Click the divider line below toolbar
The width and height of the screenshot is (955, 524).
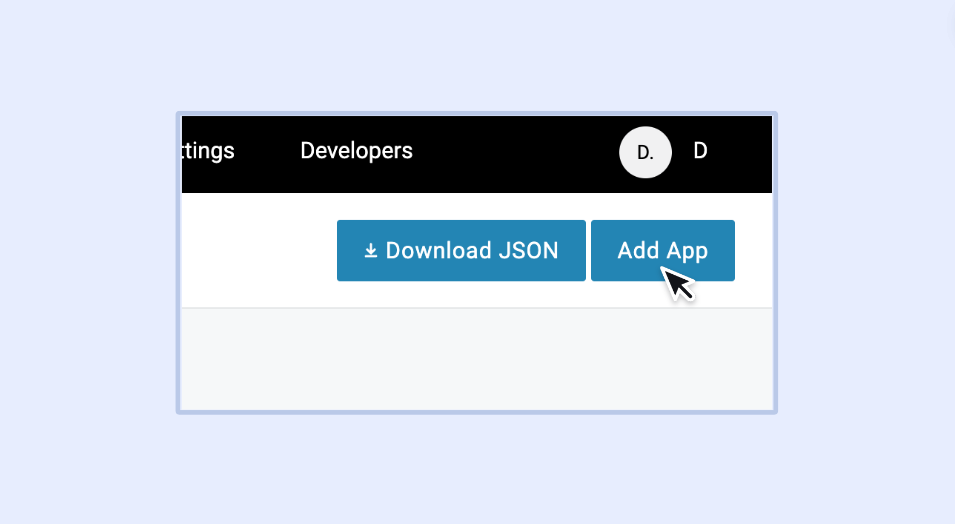(x=477, y=308)
